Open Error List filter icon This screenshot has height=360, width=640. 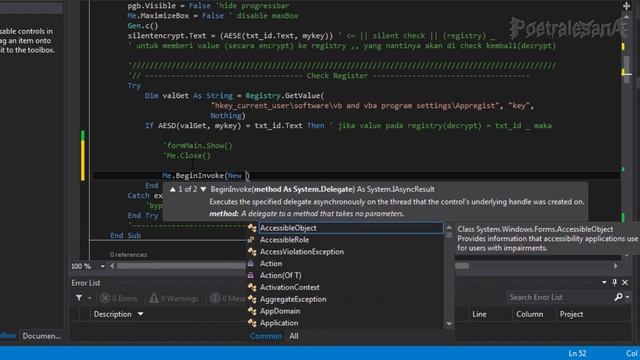coord(79,298)
